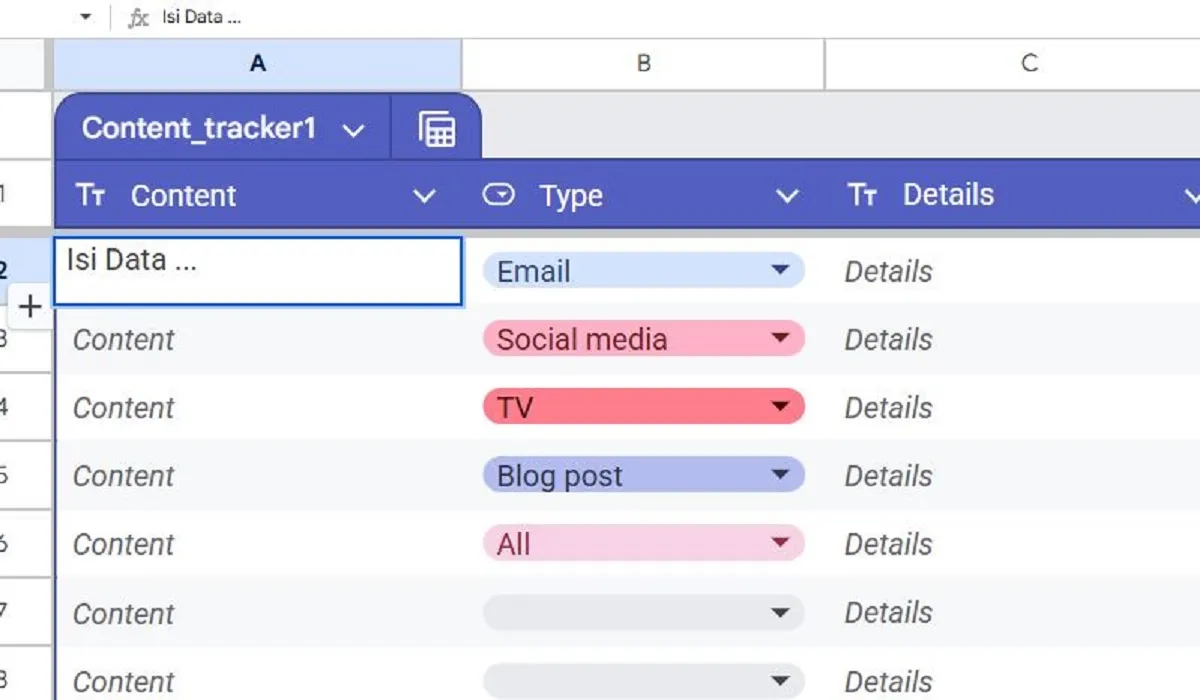Select column A header
This screenshot has height=700, width=1200.
tap(257, 64)
